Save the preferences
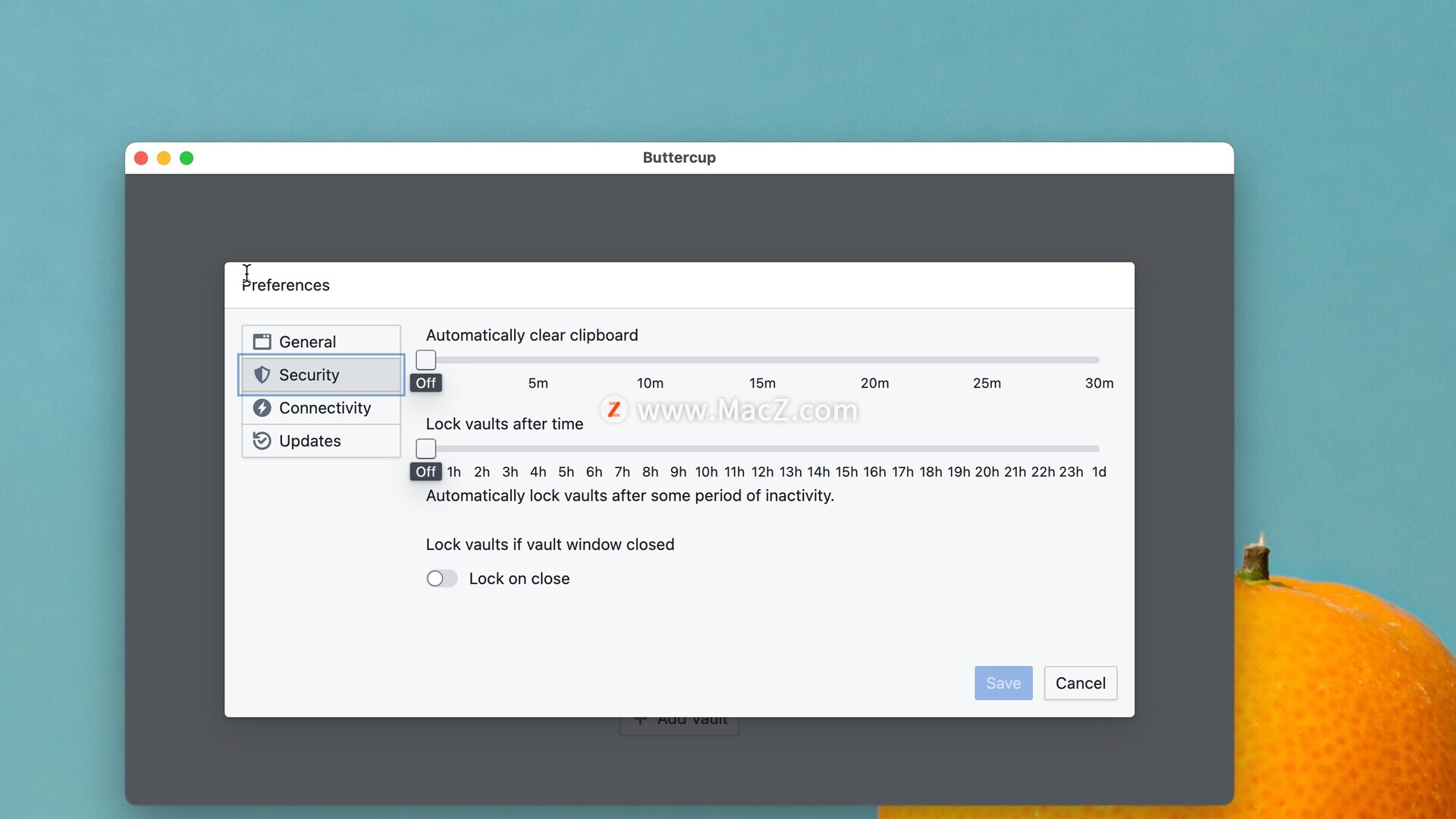 pos(1003,683)
